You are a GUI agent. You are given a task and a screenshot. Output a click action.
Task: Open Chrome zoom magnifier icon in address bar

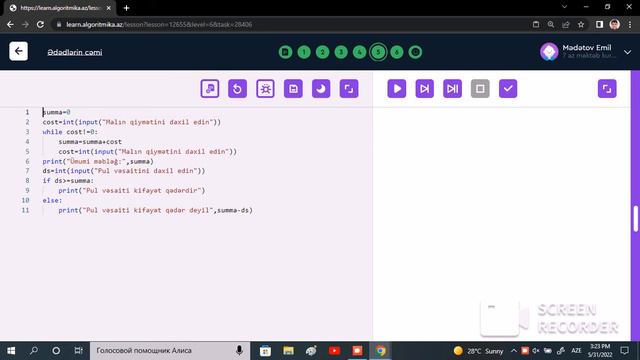tap(551, 24)
